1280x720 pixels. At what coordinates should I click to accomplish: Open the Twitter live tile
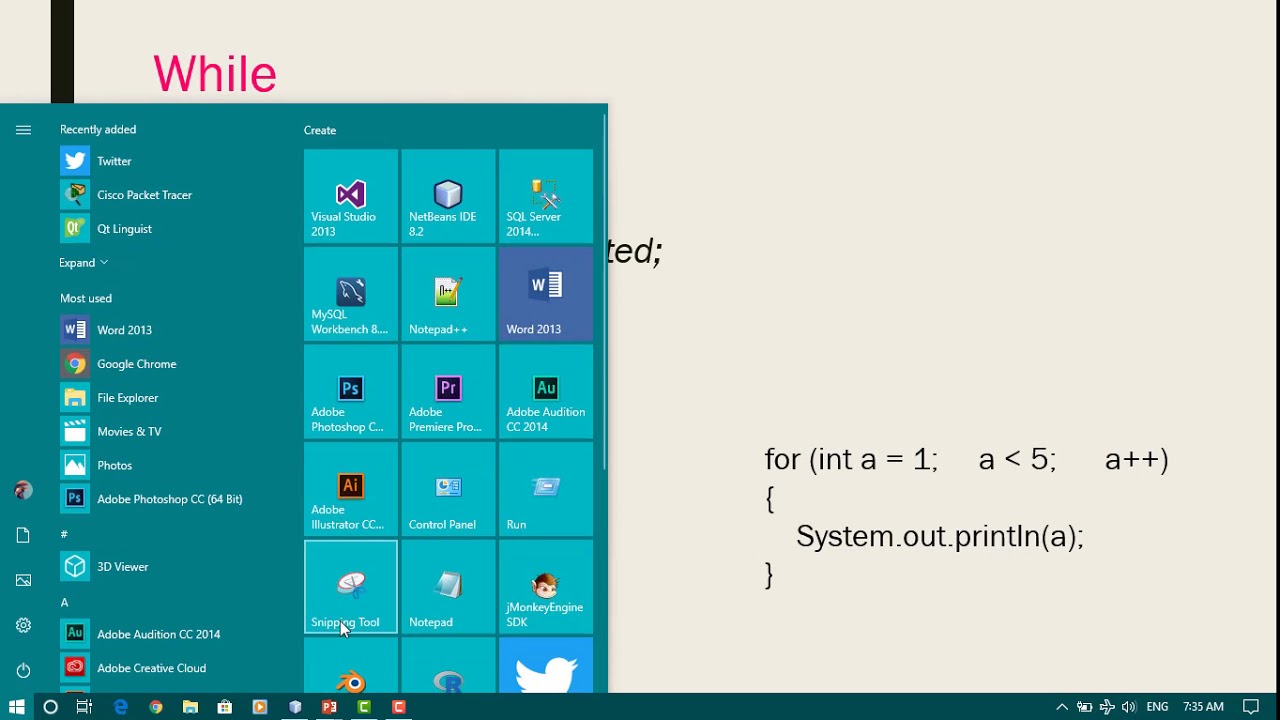(x=546, y=665)
